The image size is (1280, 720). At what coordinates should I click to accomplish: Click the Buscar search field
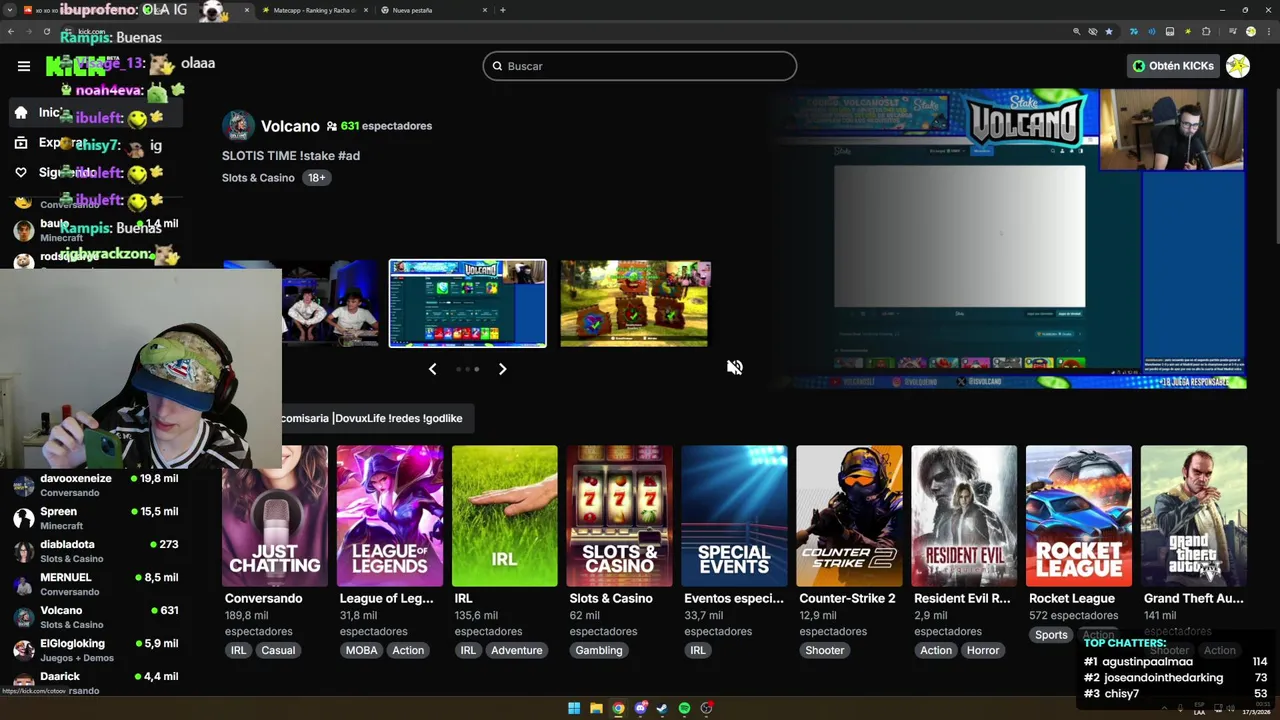pos(640,66)
